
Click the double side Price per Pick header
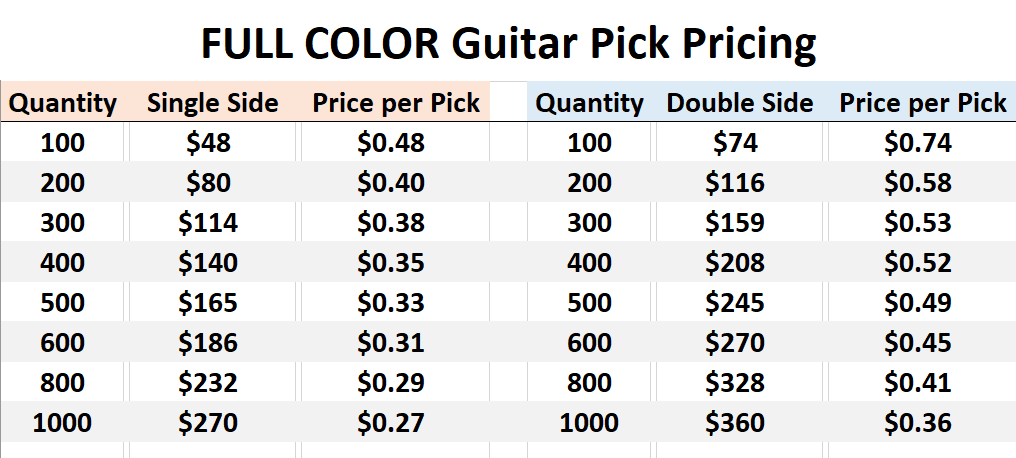[923, 102]
